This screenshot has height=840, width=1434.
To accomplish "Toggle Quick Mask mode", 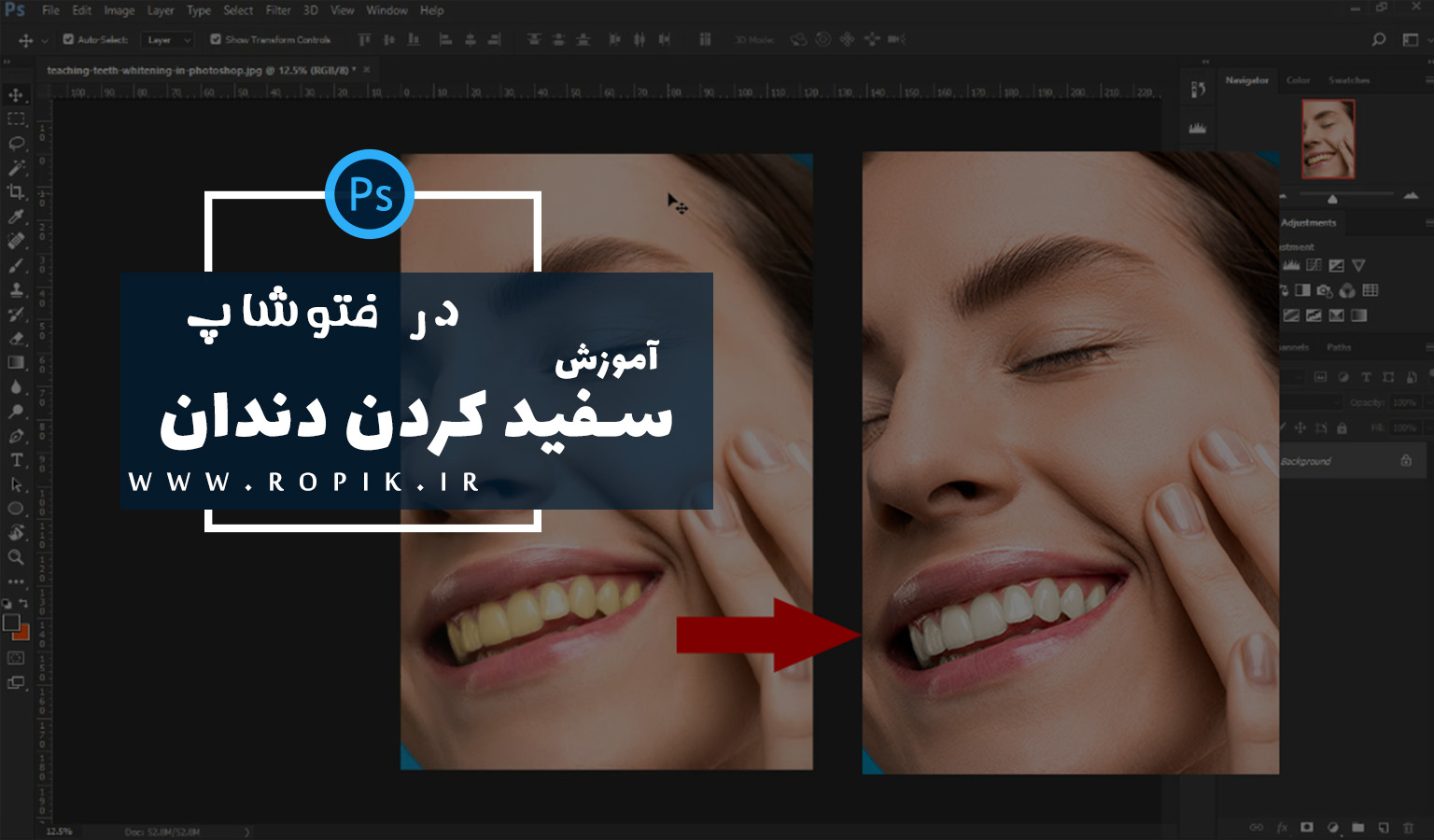I will [16, 658].
